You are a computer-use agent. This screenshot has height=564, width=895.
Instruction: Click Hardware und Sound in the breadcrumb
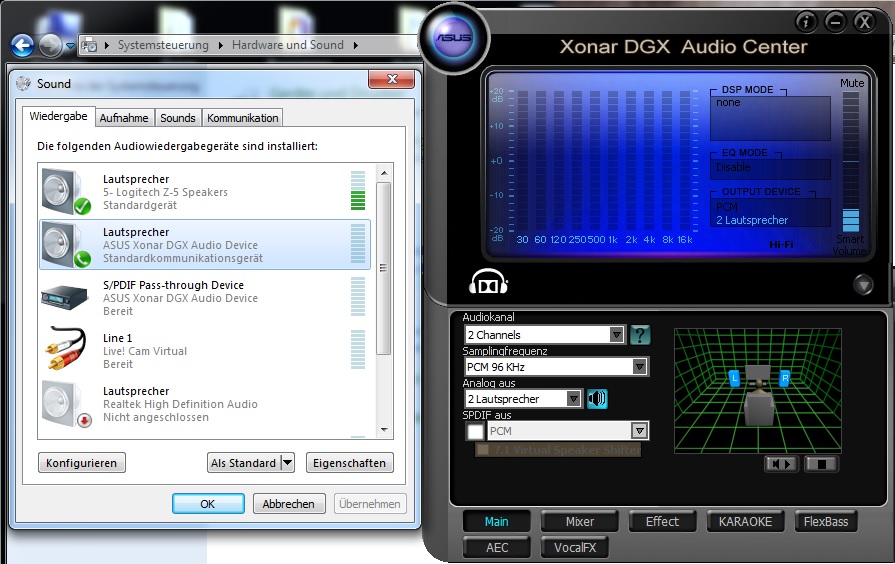click(288, 45)
